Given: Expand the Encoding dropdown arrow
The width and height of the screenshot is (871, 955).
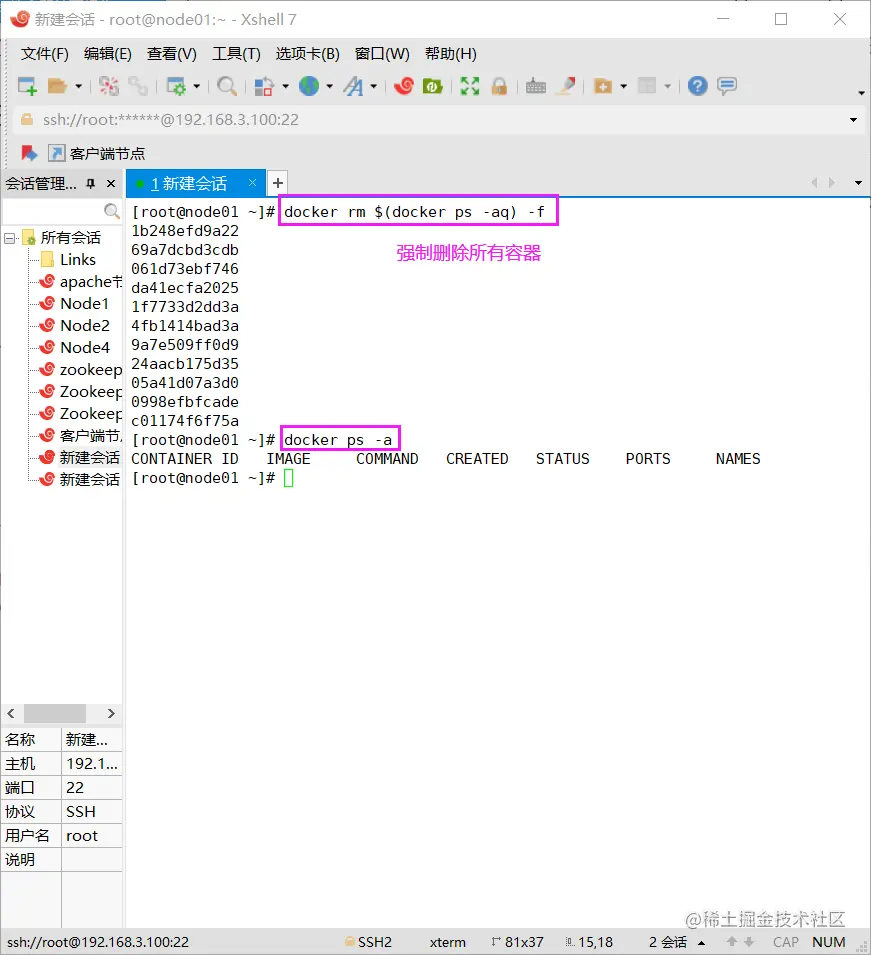Looking at the screenshot, I should [x=330, y=86].
